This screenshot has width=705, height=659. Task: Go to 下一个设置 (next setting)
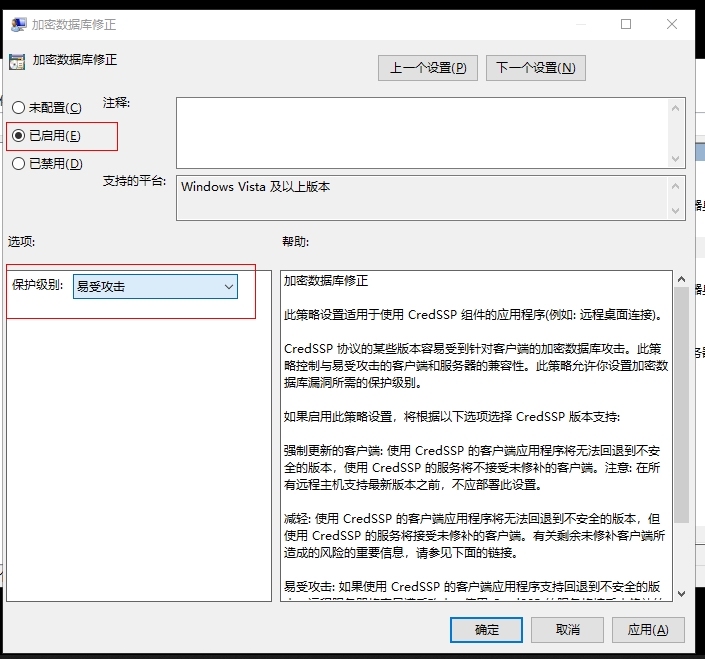pyautogui.click(x=535, y=68)
